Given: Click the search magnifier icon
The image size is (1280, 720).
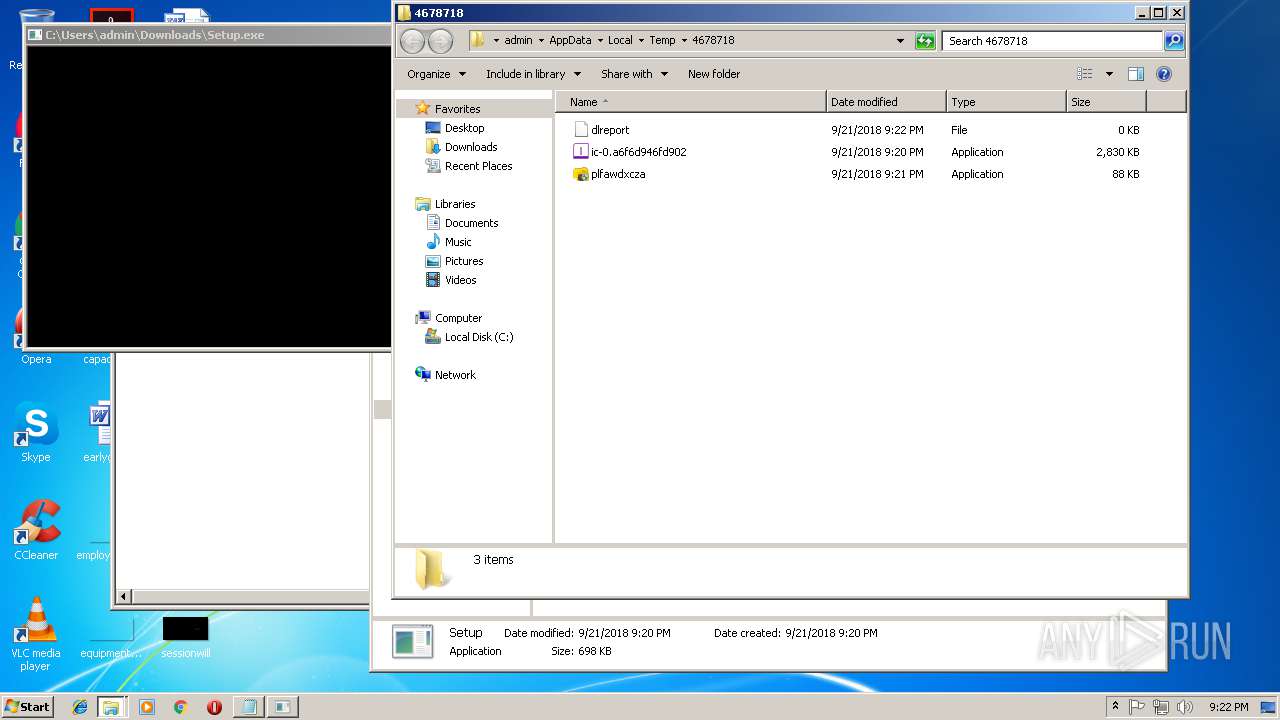Looking at the screenshot, I should pyautogui.click(x=1174, y=41).
